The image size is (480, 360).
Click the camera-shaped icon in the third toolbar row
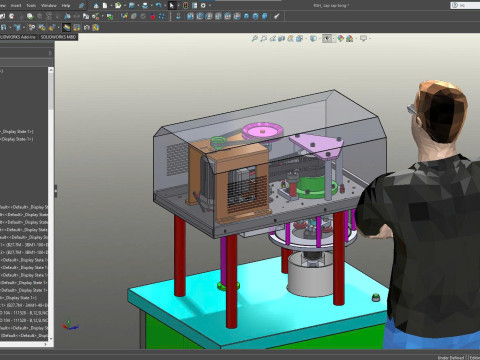coord(87,27)
